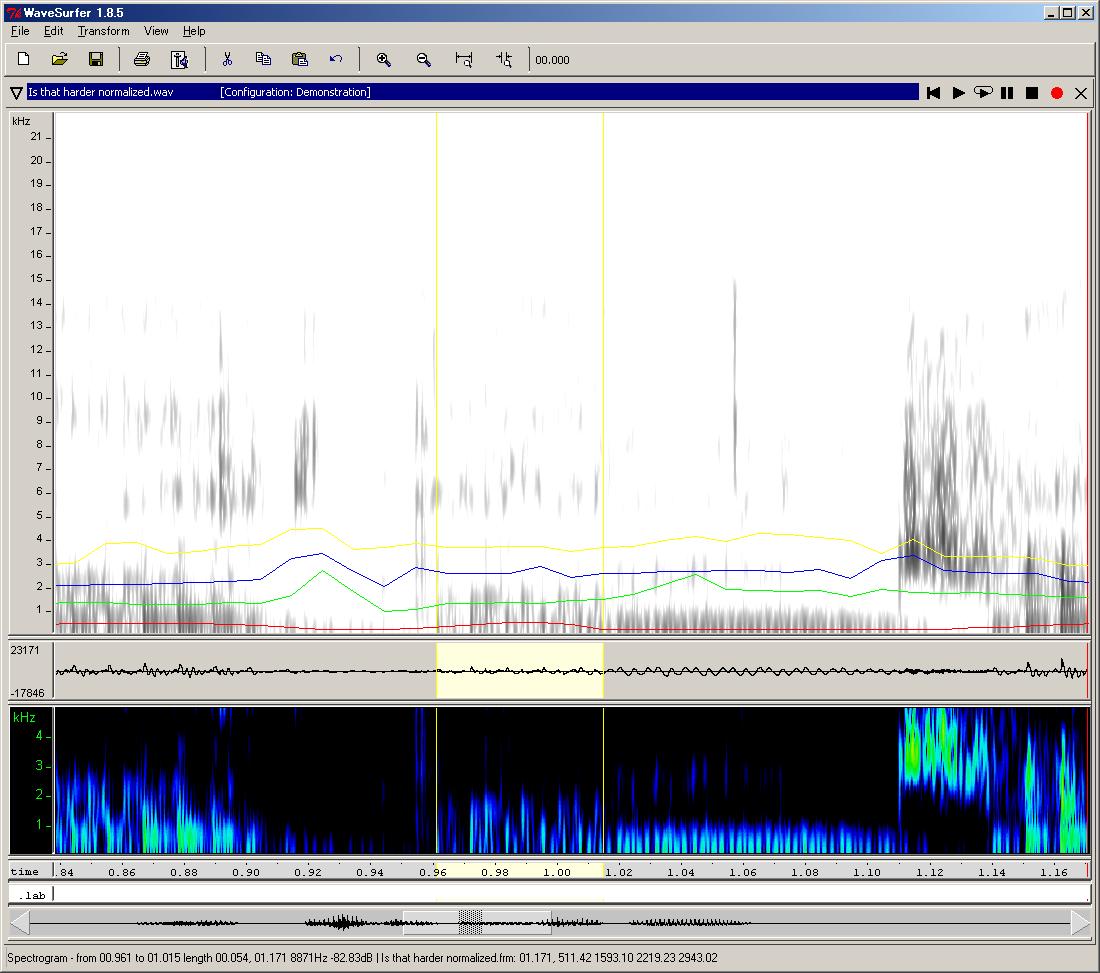The image size is (1100, 973).
Task: Start recording with the red button
Action: click(x=1057, y=93)
